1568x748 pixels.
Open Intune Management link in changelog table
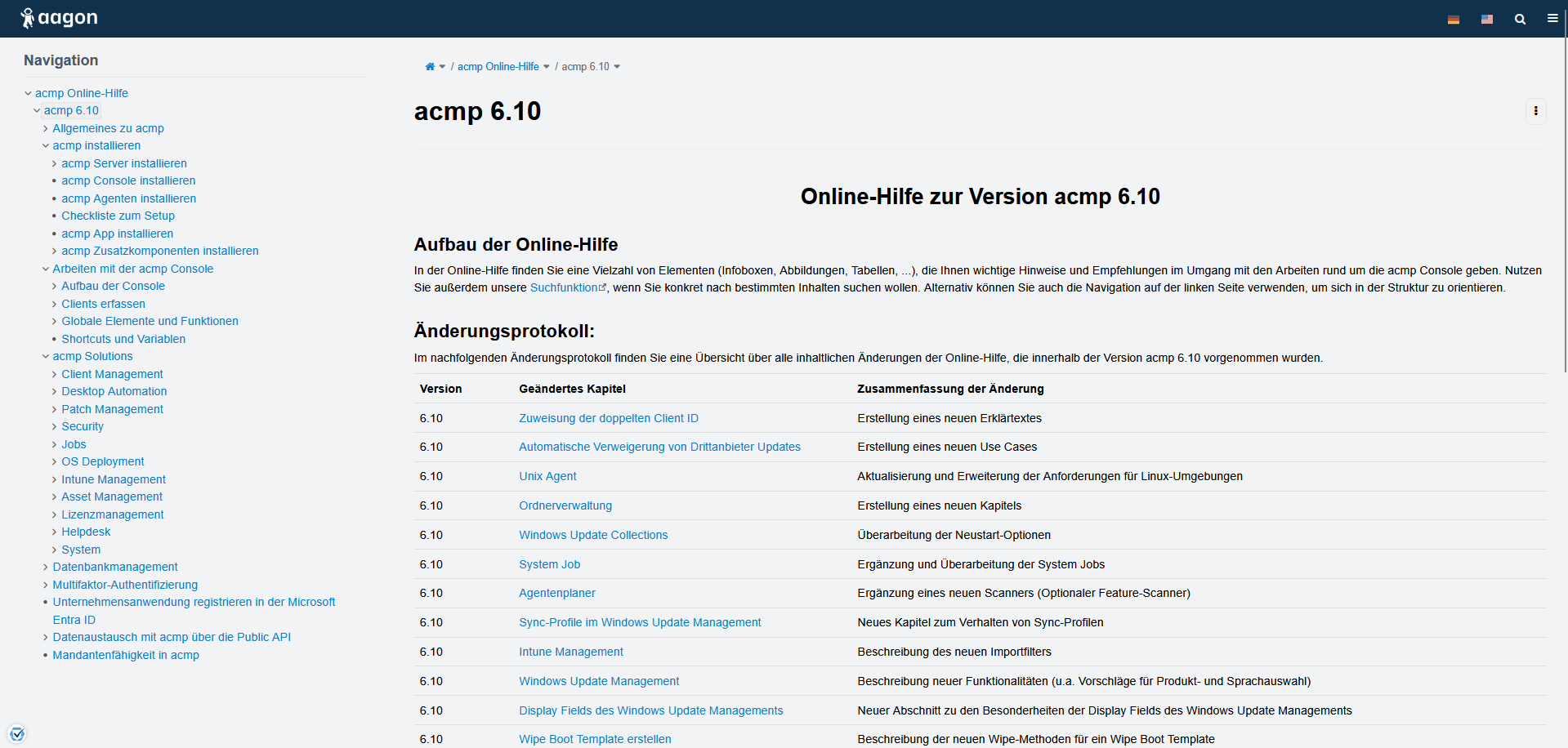(x=571, y=652)
